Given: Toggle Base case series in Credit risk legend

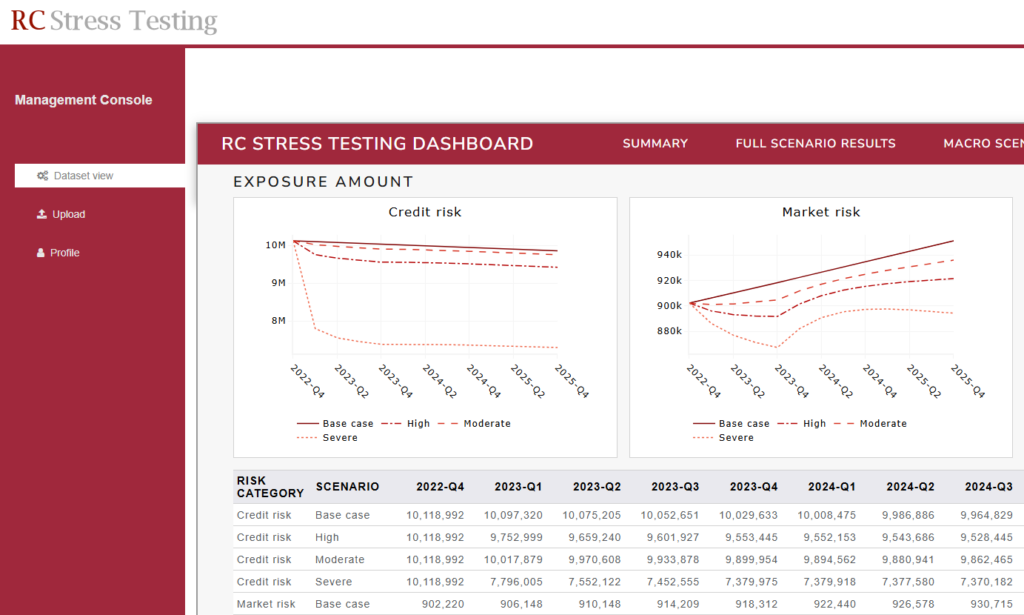Looking at the screenshot, I should click(x=335, y=424).
